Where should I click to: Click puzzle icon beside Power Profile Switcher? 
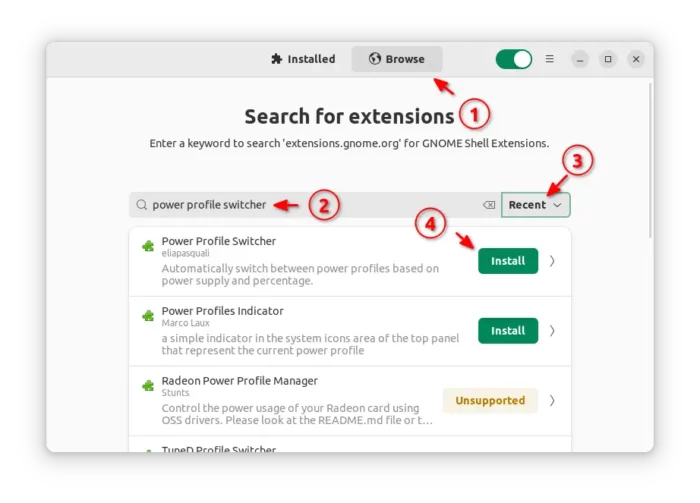coord(148,246)
